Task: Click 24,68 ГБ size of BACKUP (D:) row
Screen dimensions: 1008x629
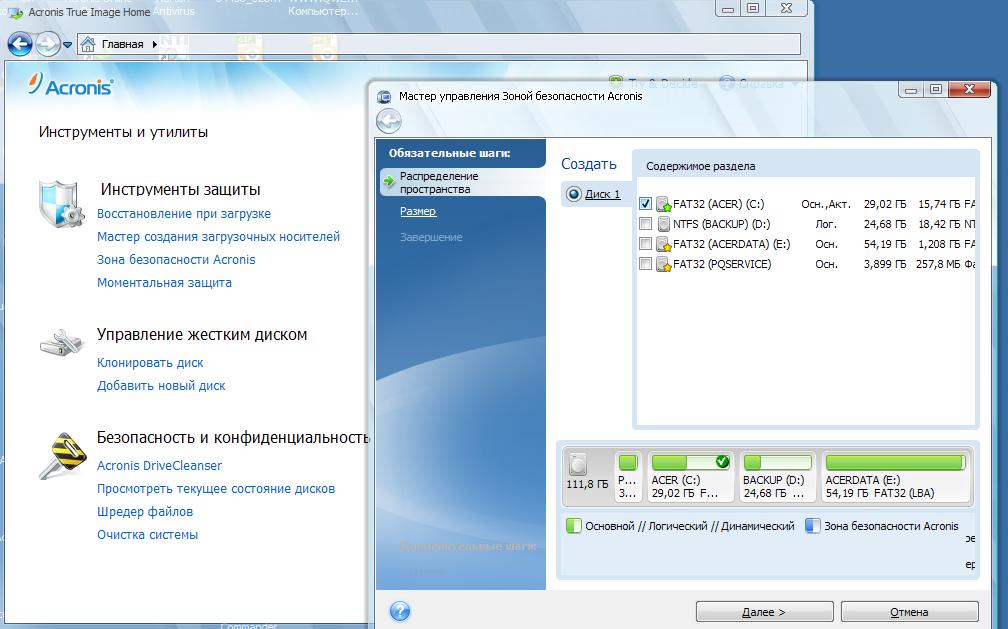Action: pos(885,224)
